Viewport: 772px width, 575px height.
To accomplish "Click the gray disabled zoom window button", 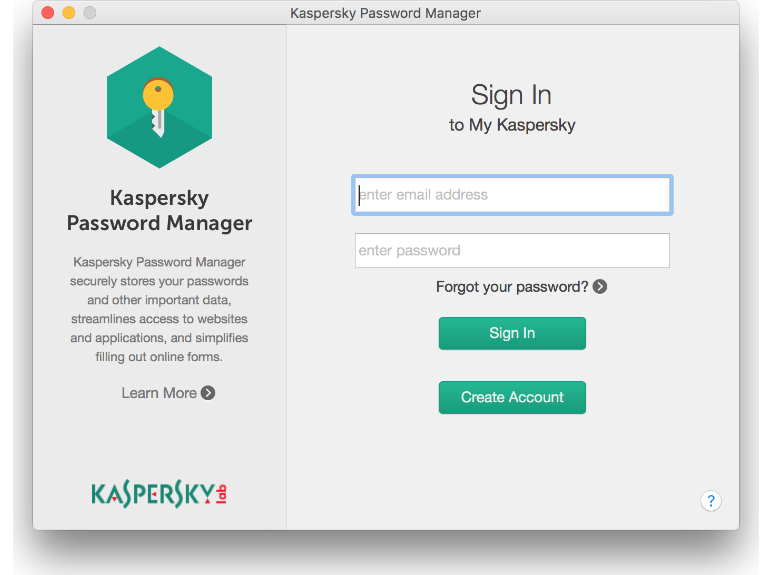I will (x=90, y=13).
